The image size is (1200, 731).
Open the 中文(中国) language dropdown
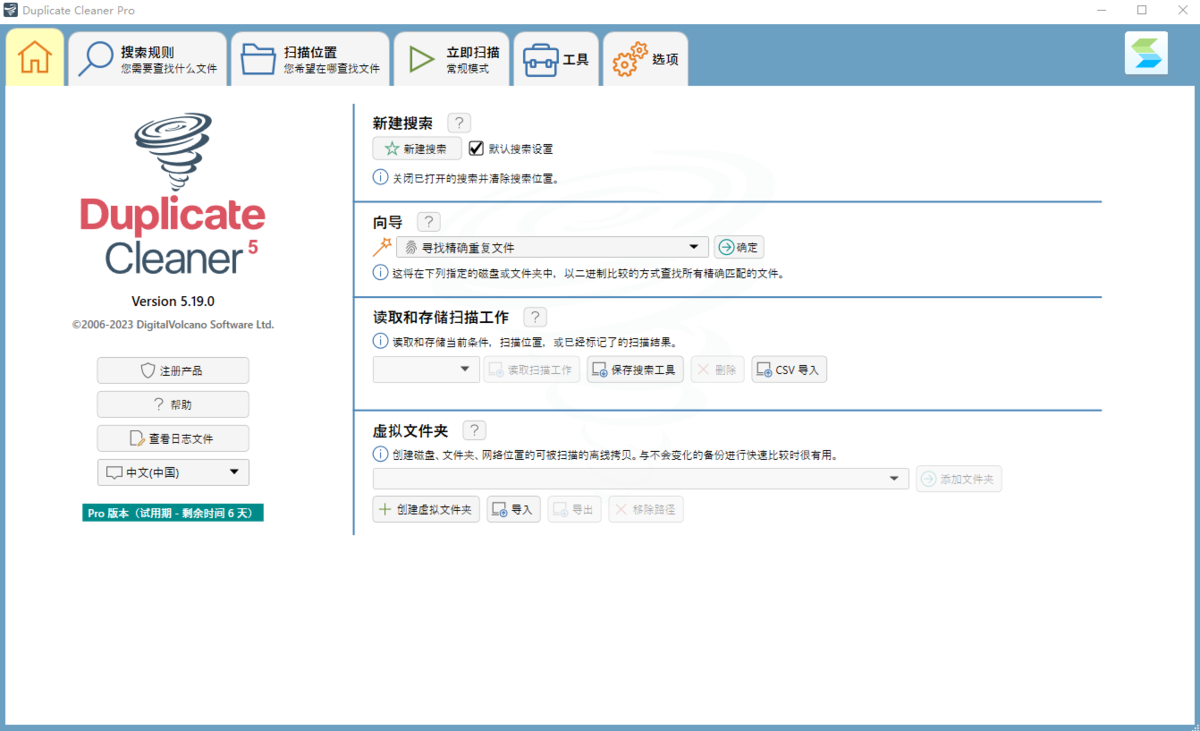pyautogui.click(x=173, y=472)
